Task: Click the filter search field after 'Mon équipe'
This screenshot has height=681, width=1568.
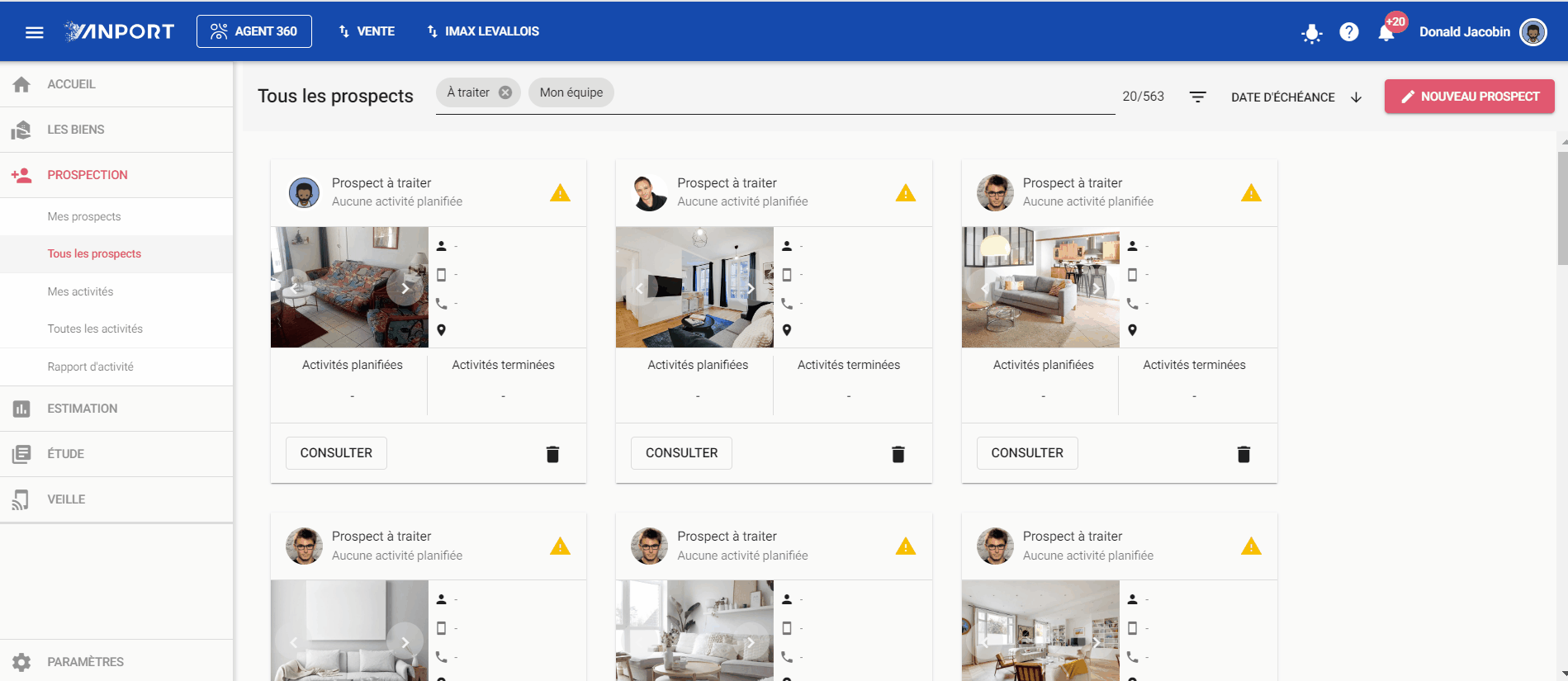Action: 865,92
